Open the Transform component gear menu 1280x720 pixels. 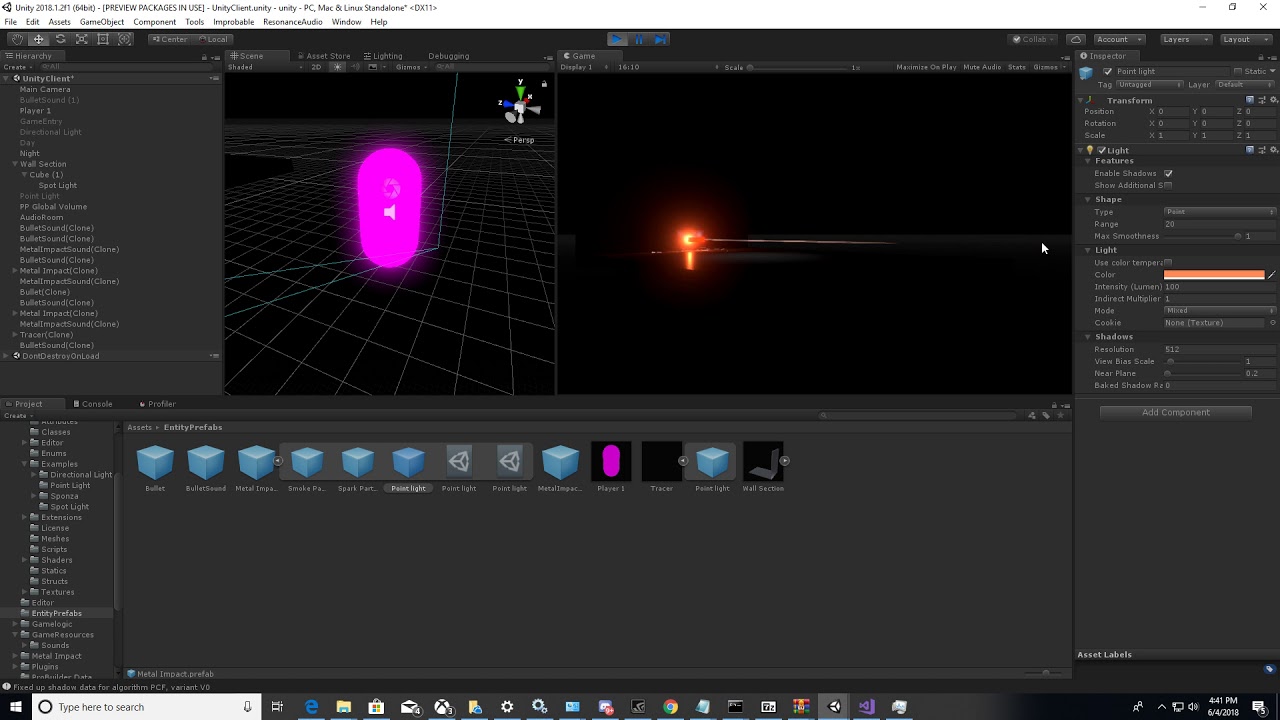point(1273,100)
